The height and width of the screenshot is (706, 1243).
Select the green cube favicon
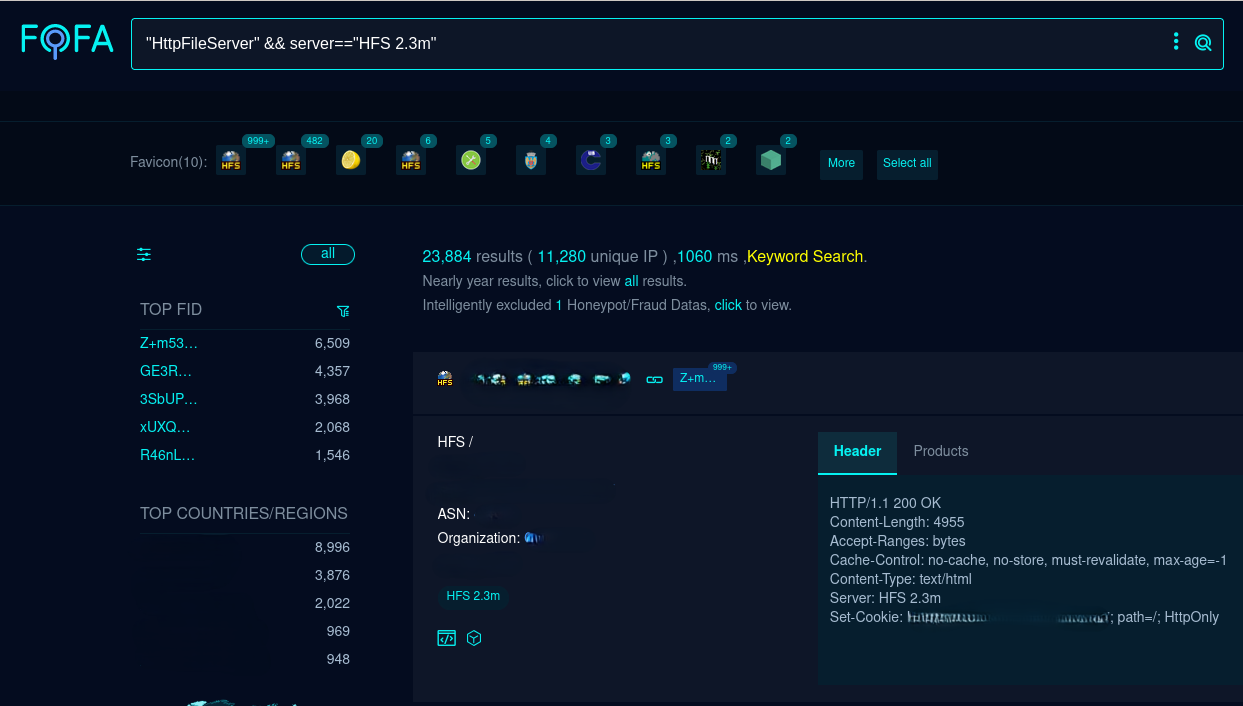pyautogui.click(x=771, y=160)
